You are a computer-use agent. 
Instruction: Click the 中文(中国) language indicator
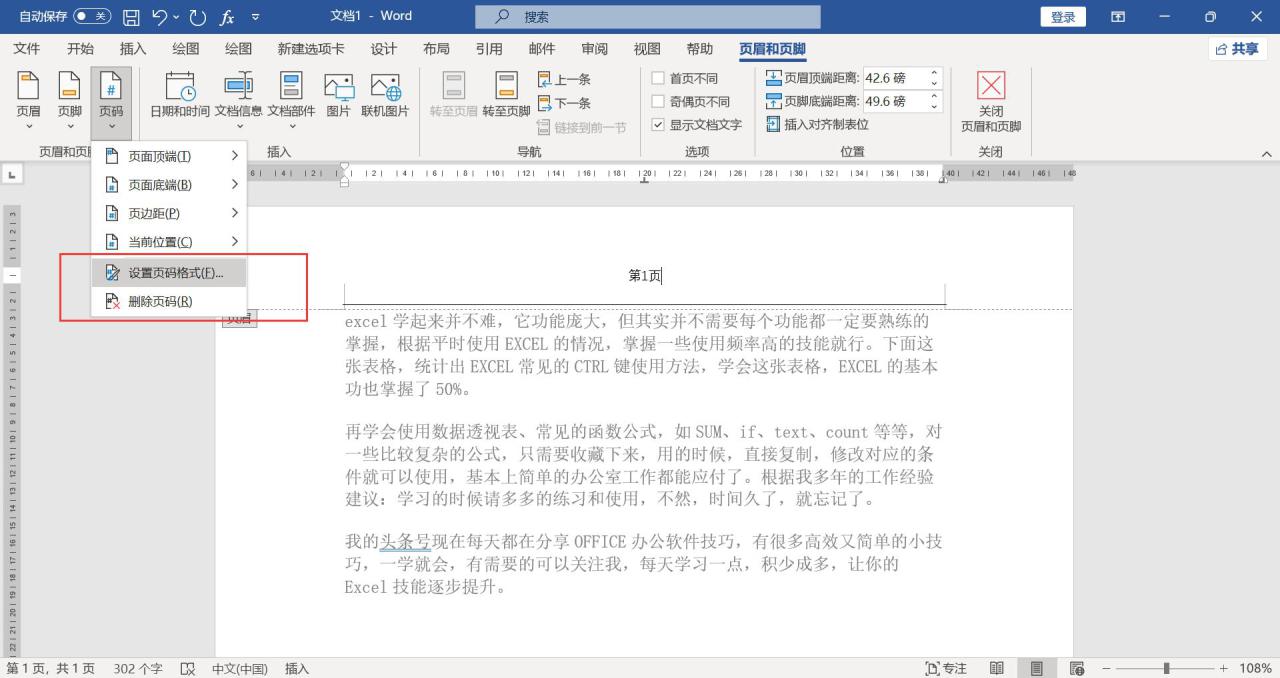[240, 669]
